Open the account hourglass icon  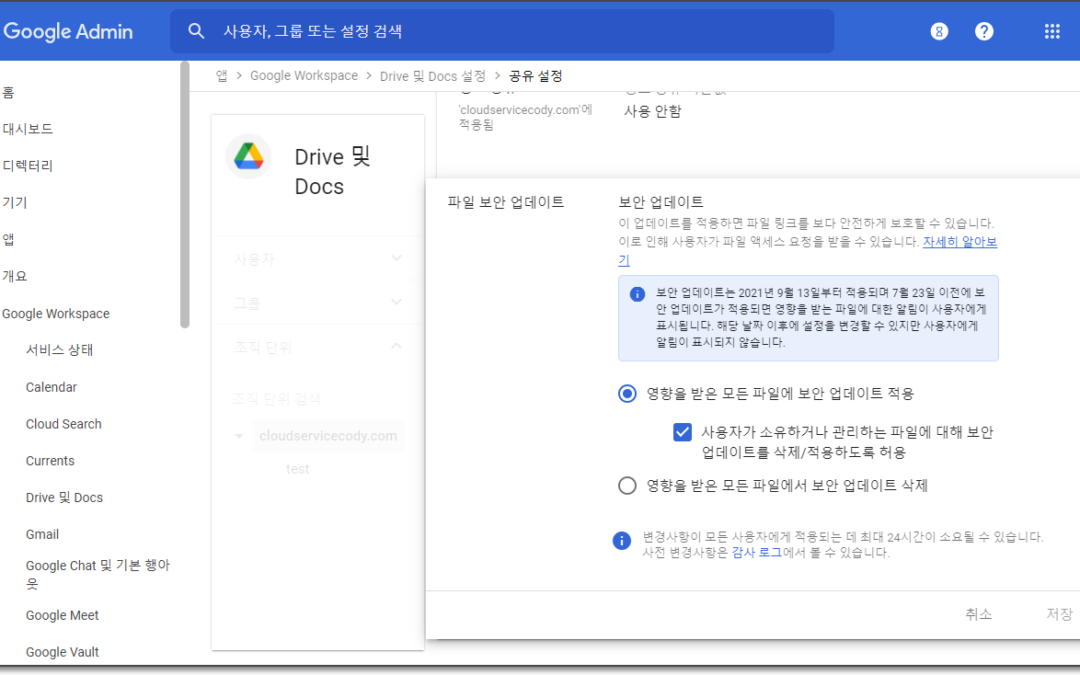(x=939, y=31)
